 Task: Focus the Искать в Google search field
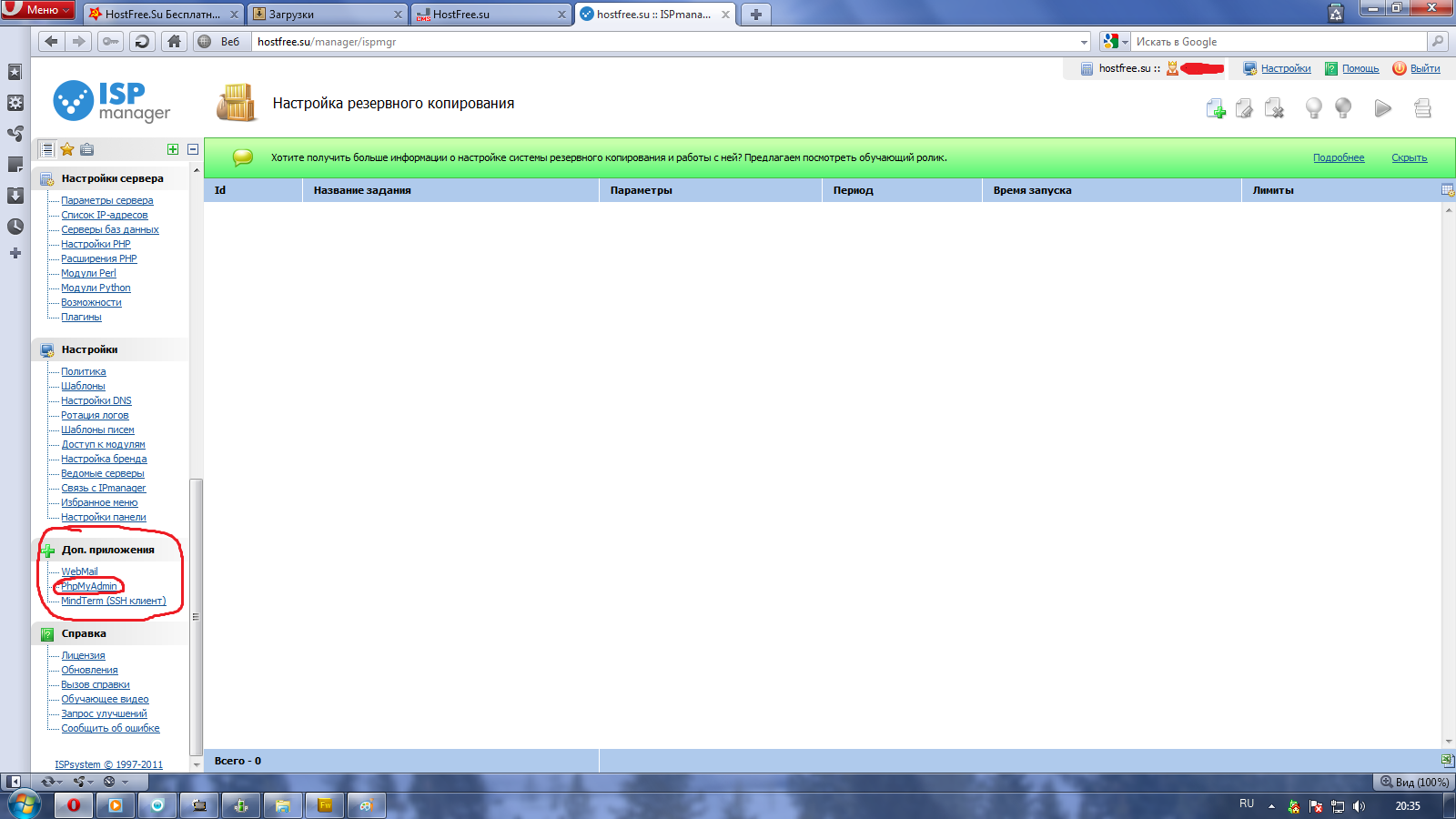coord(1280,42)
